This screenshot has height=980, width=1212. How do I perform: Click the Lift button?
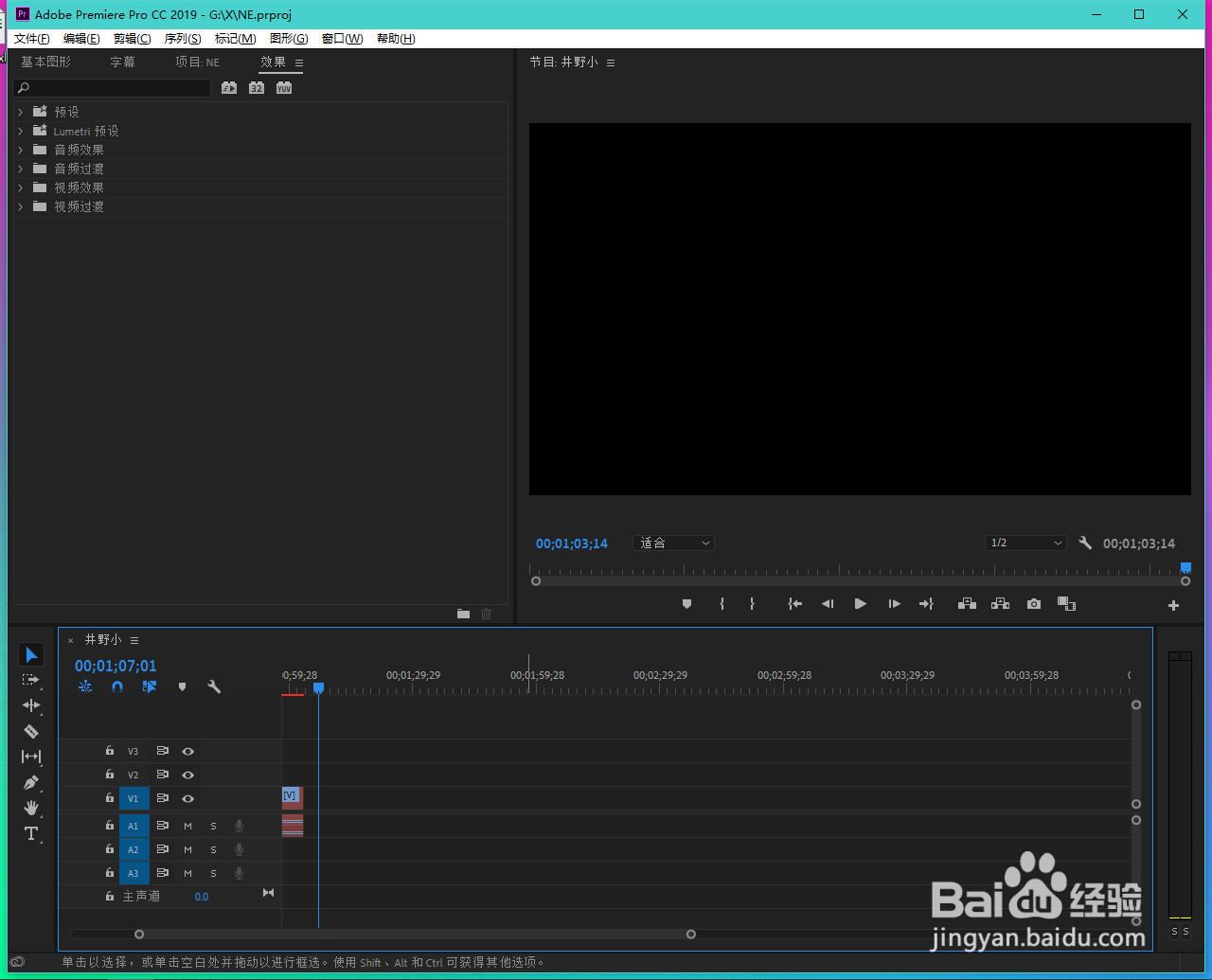pos(967,604)
